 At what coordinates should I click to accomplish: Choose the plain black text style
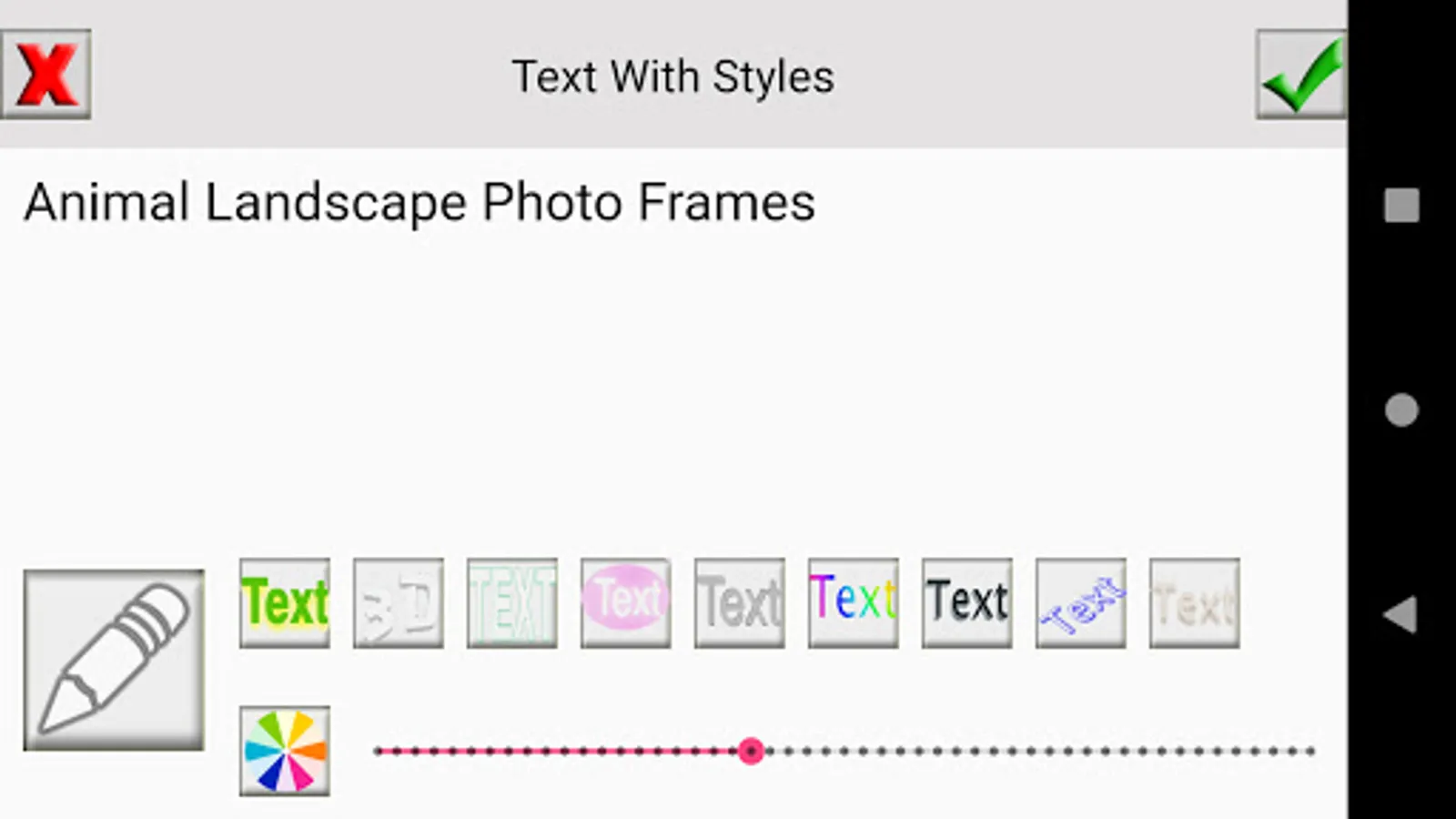(966, 601)
